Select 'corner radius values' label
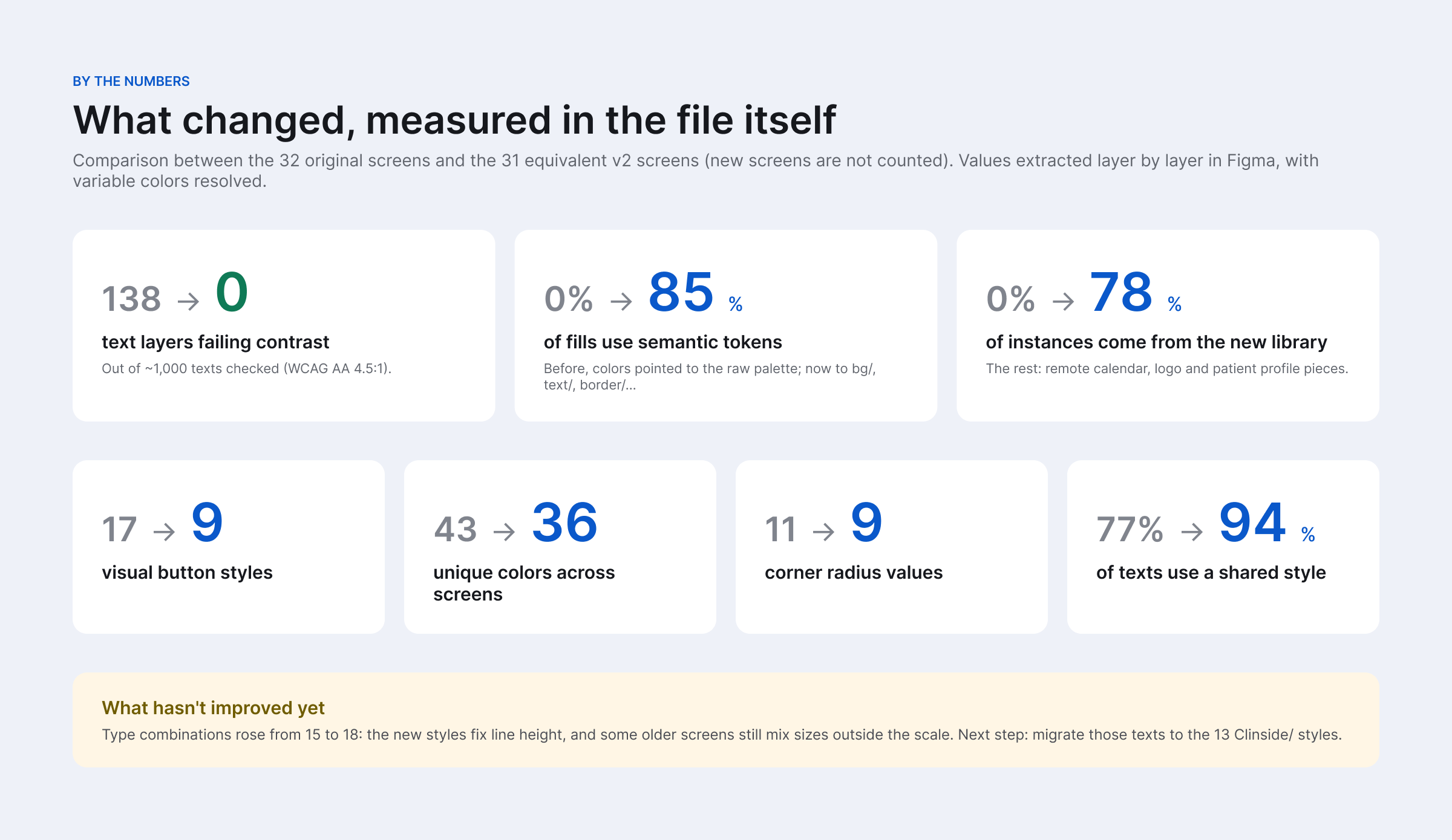This screenshot has width=1452, height=840. [854, 573]
